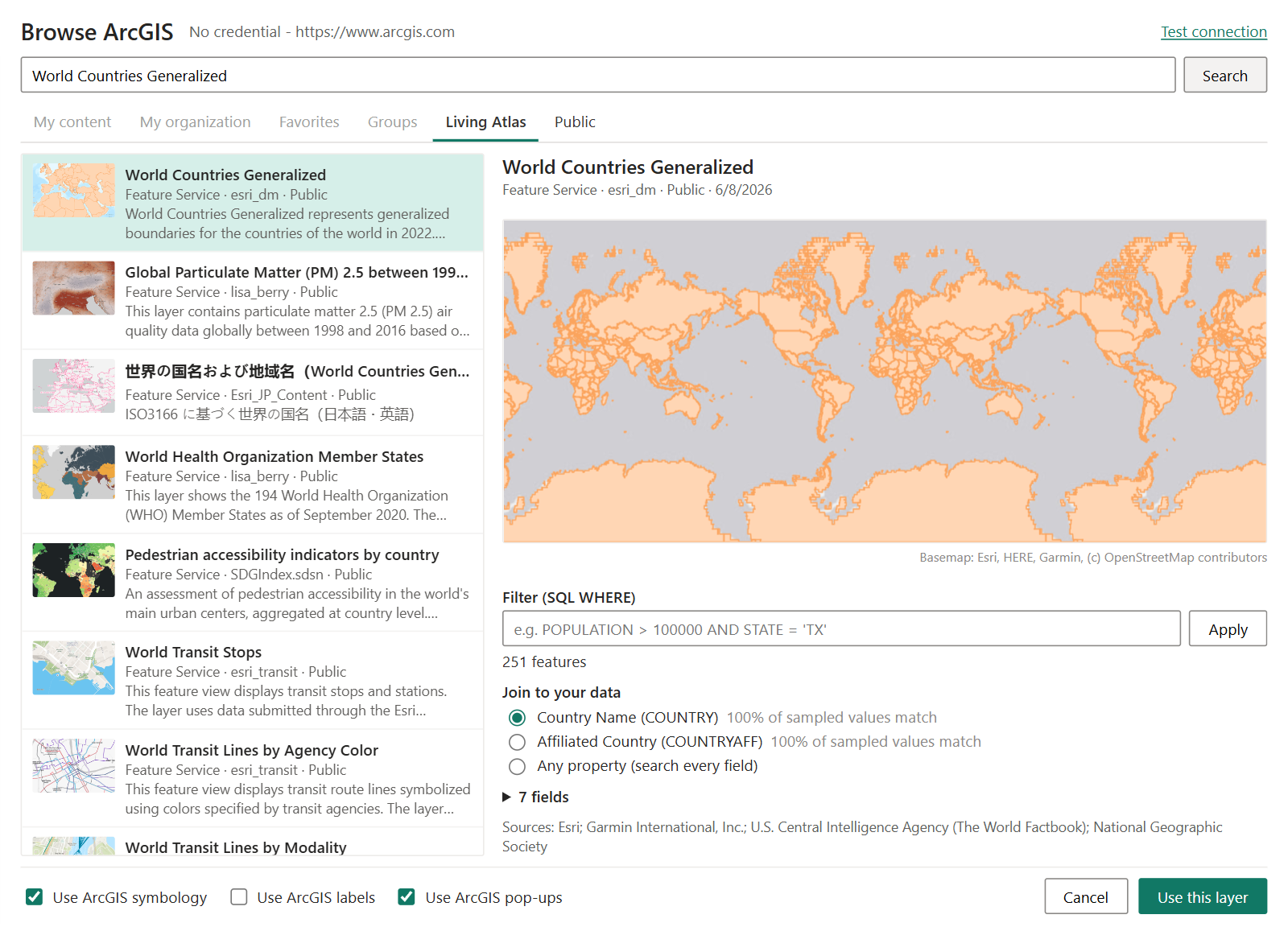The width and height of the screenshot is (1288, 927).
Task: Click the detail title World Countries Generalized
Action: pos(628,167)
